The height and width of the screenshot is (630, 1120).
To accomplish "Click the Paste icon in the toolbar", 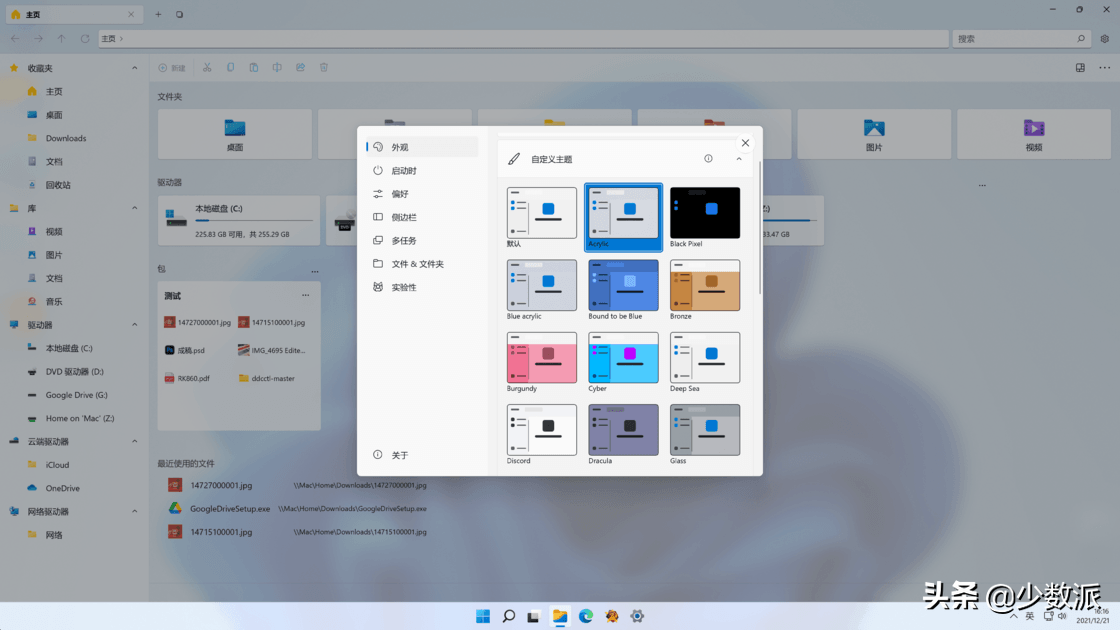I will click(254, 67).
